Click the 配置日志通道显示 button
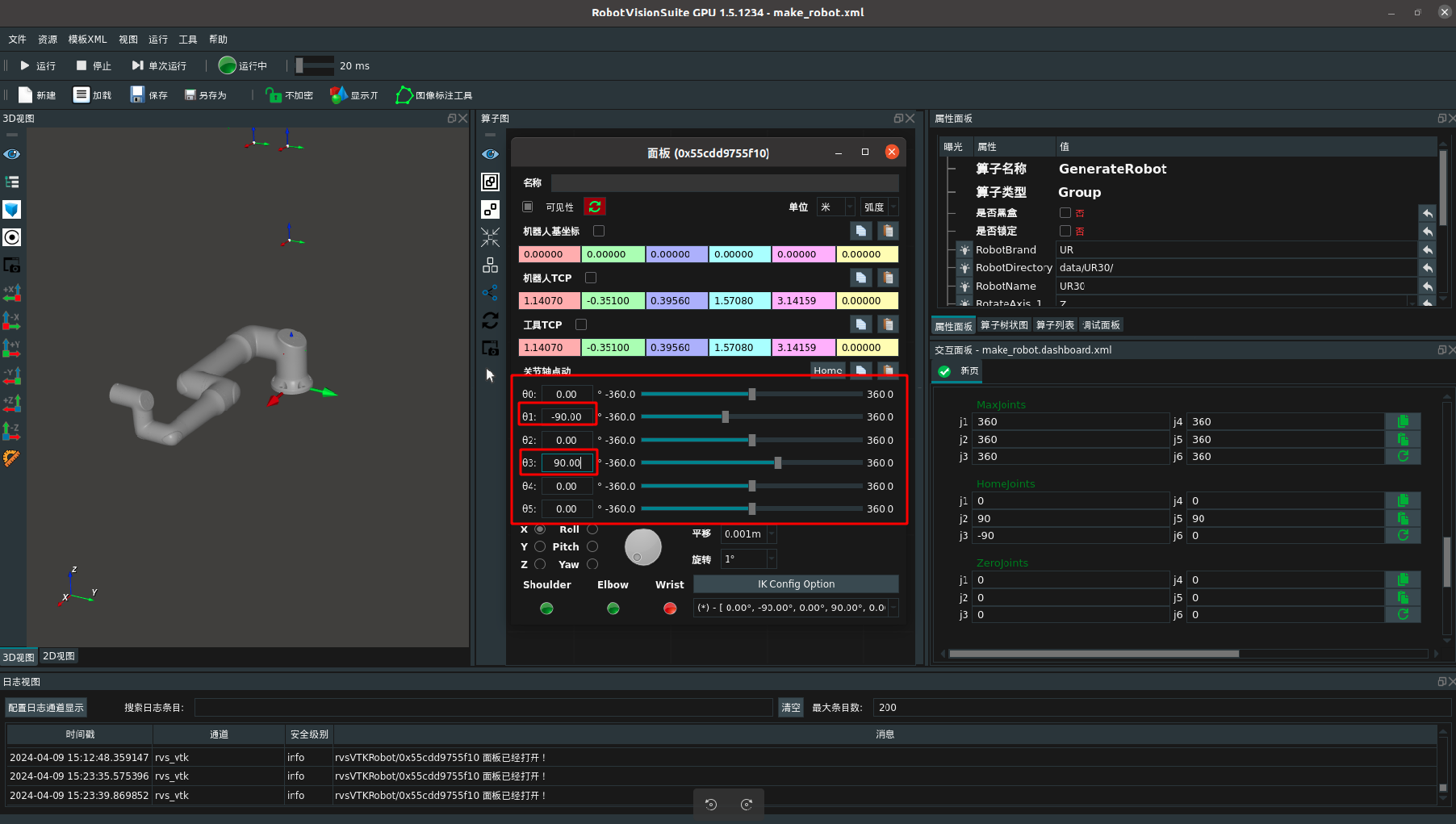This screenshot has height=824, width=1456. 46,708
